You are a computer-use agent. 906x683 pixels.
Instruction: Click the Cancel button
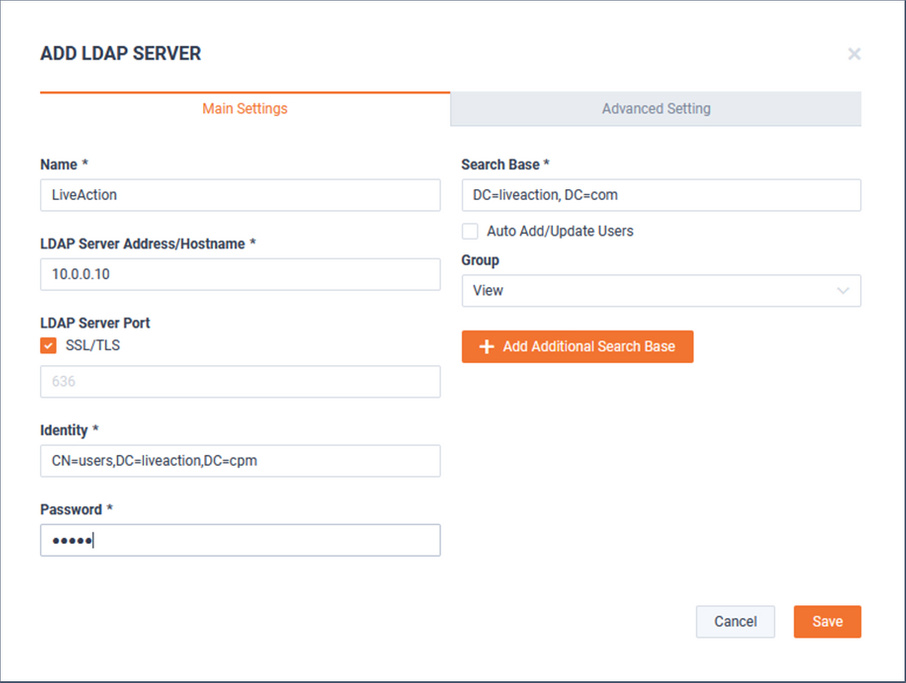[x=735, y=622]
